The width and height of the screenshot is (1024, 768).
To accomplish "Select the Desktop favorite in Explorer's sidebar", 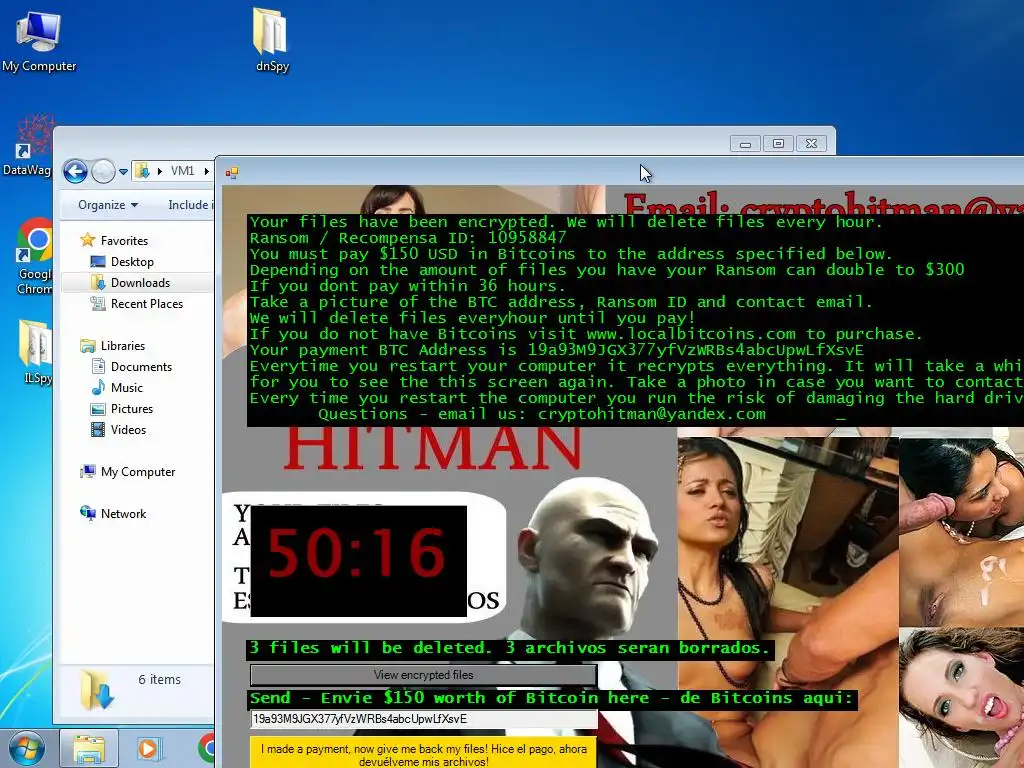I will [132, 262].
